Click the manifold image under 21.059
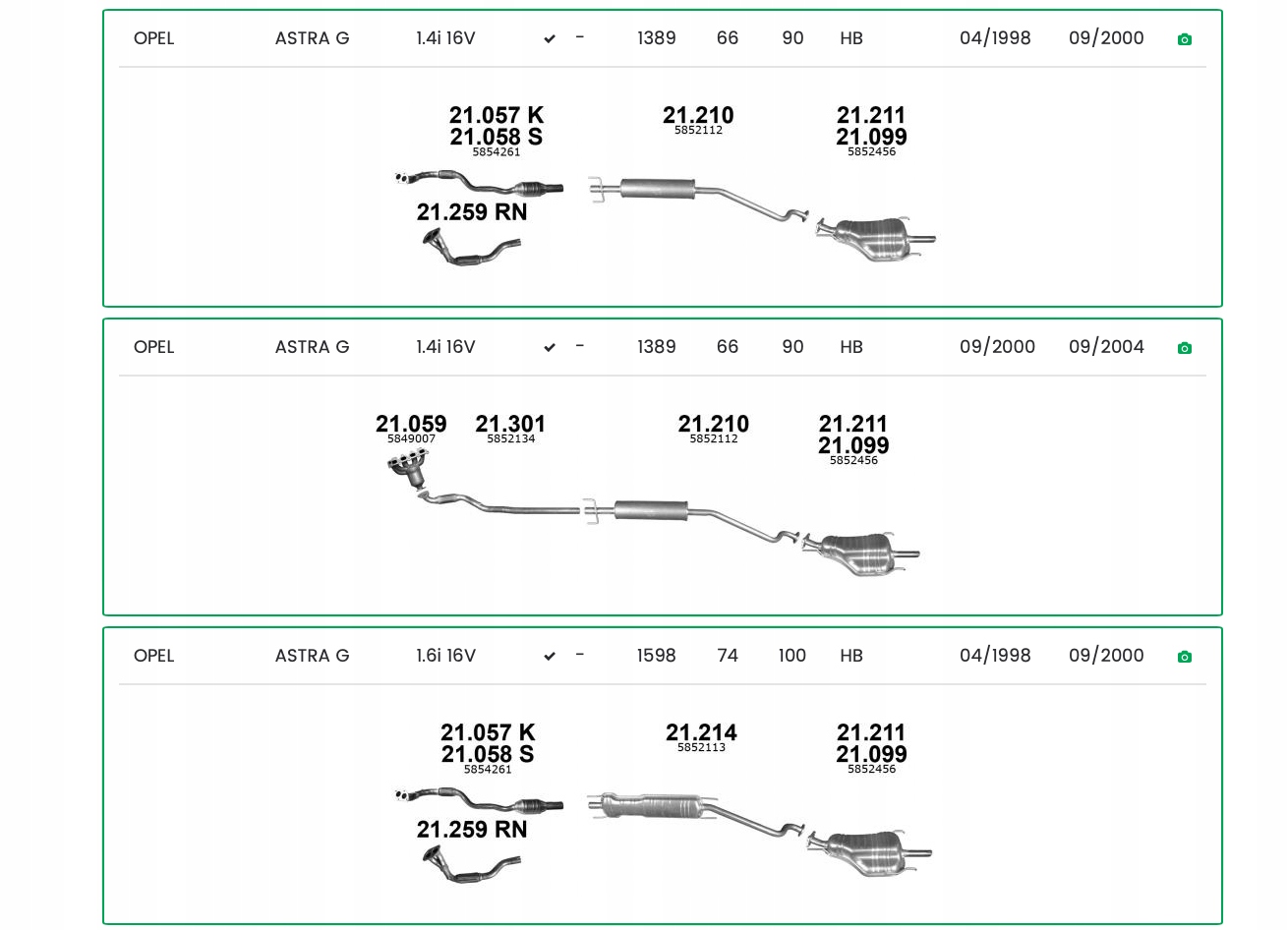The height and width of the screenshot is (930, 1288). (x=409, y=469)
